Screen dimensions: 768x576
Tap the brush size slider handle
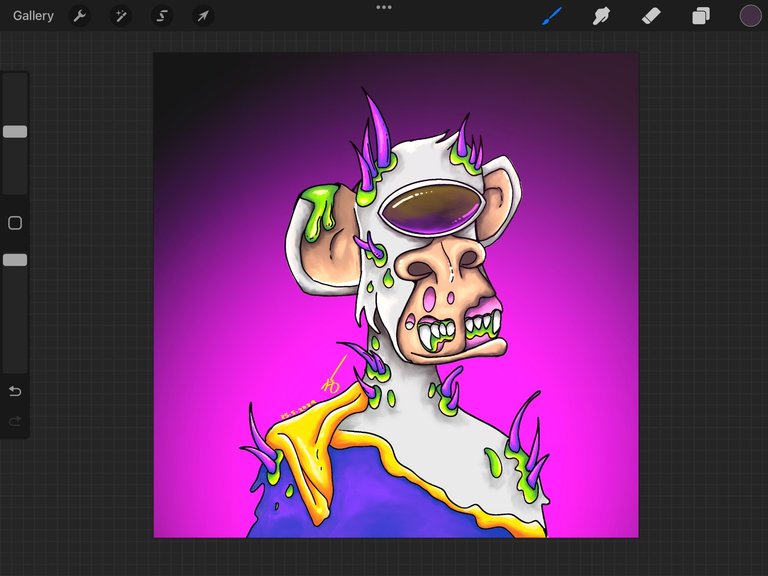click(x=15, y=131)
